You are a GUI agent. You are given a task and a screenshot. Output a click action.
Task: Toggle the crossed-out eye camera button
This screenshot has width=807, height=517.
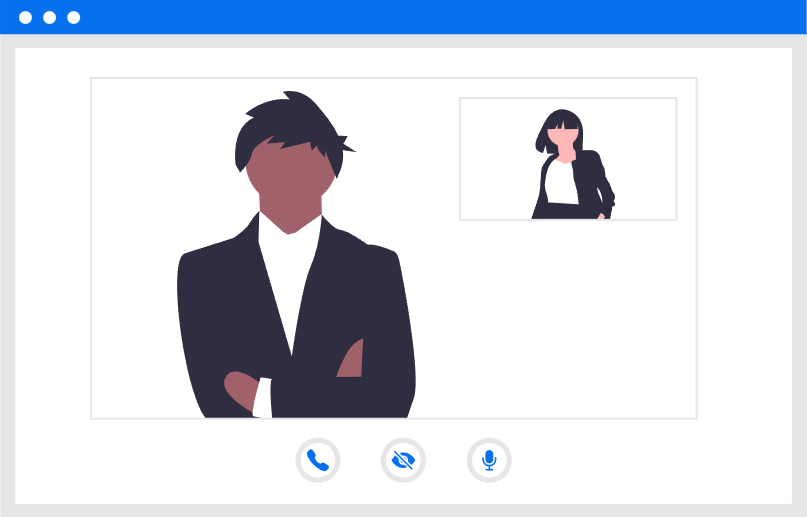click(404, 460)
